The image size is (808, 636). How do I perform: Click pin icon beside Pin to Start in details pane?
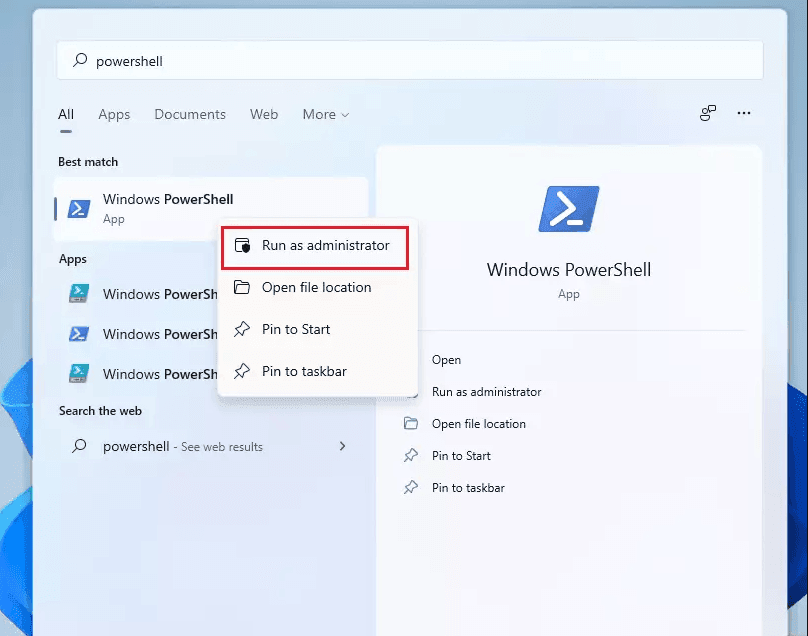point(411,456)
